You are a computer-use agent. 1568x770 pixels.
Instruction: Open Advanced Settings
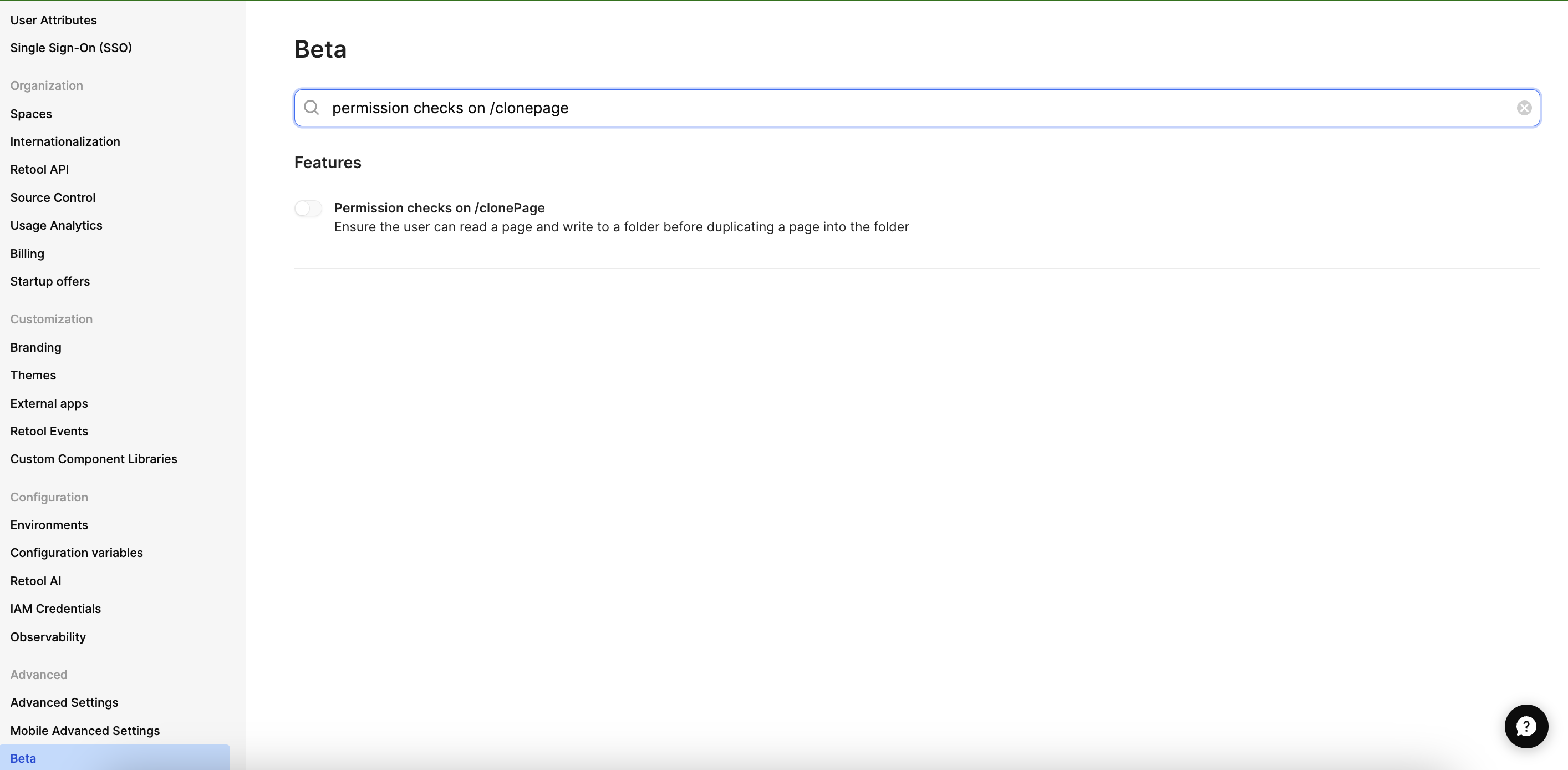click(x=64, y=702)
